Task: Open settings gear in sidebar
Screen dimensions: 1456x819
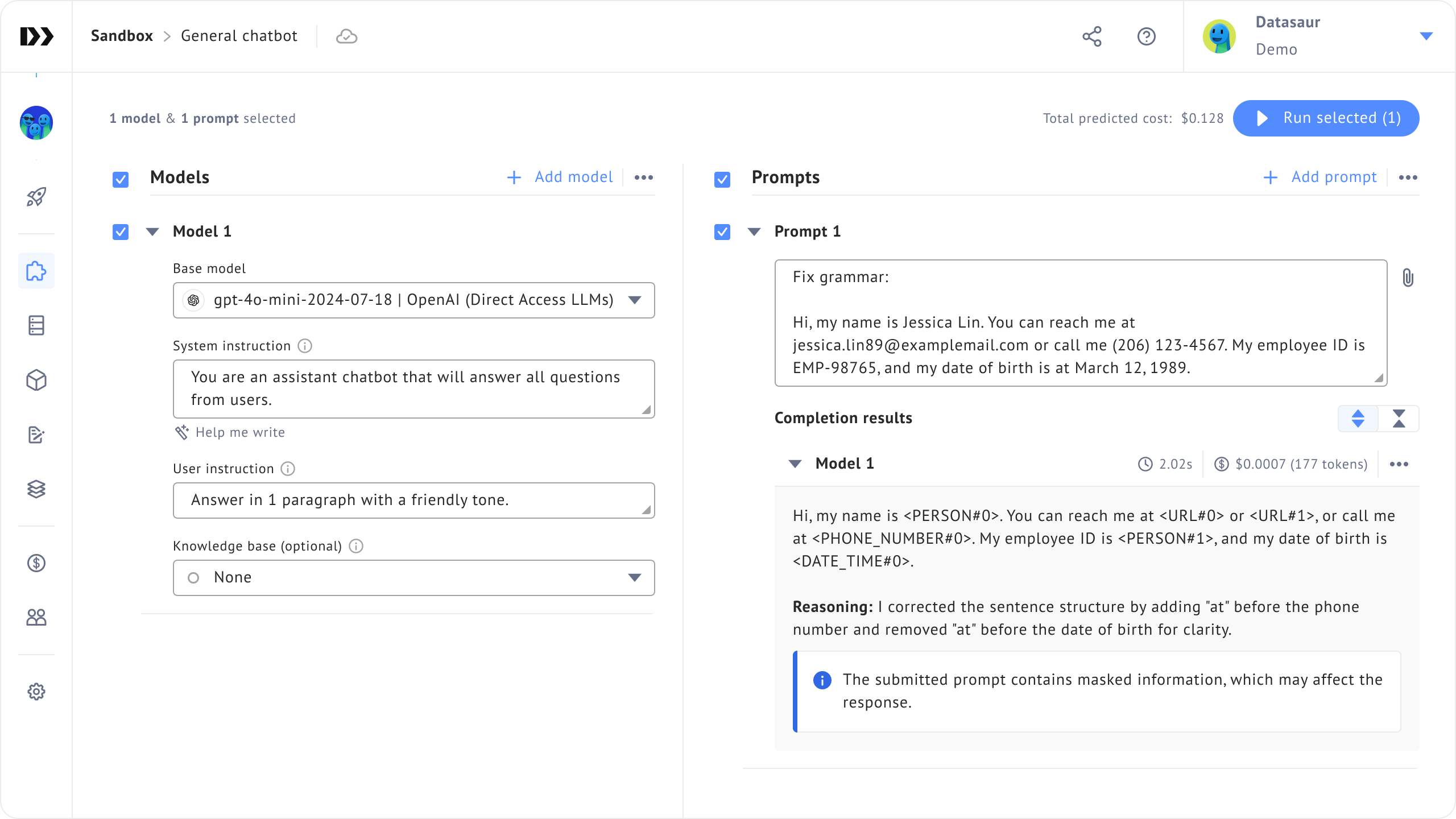Action: [x=36, y=692]
